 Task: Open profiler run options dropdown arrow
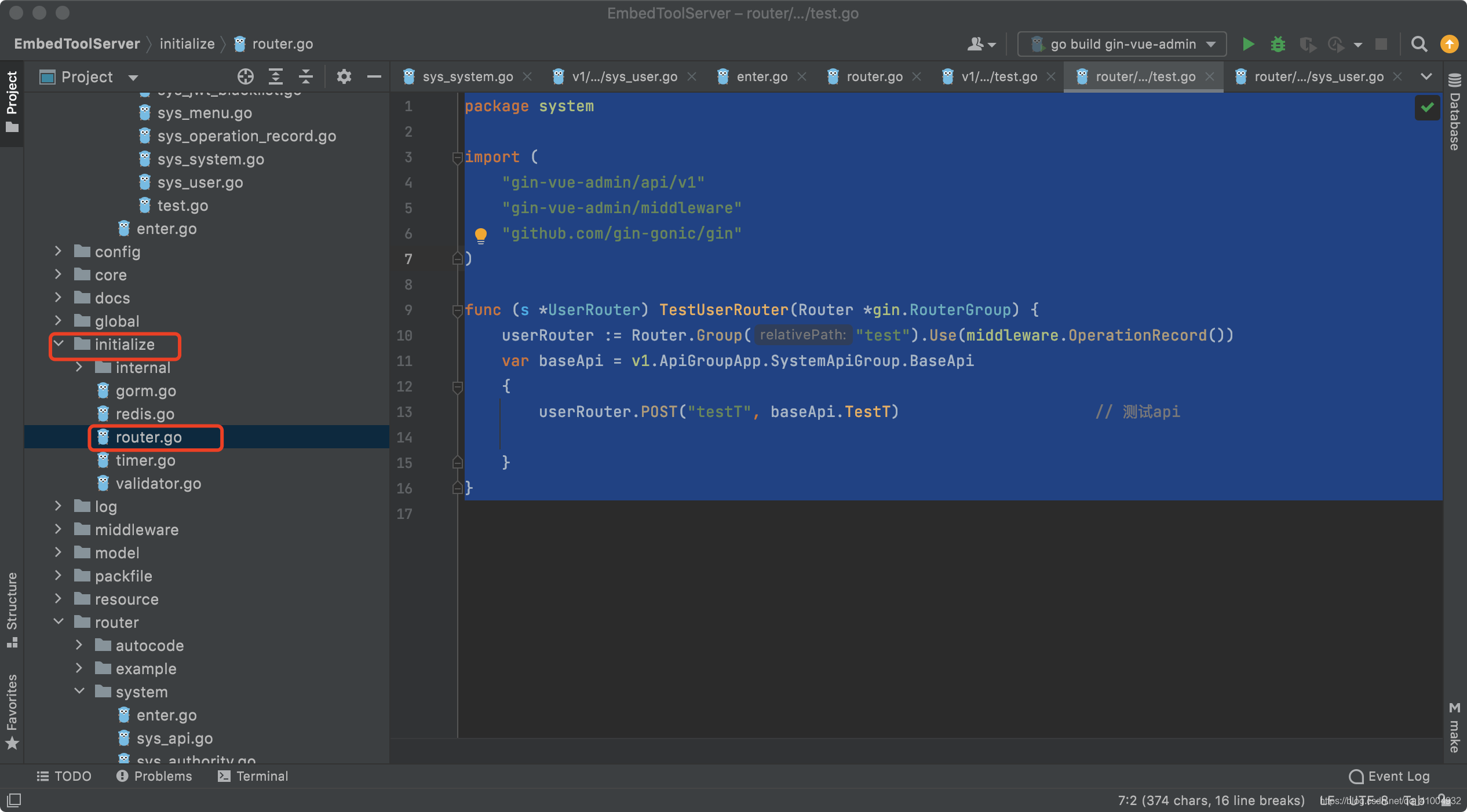1358,45
